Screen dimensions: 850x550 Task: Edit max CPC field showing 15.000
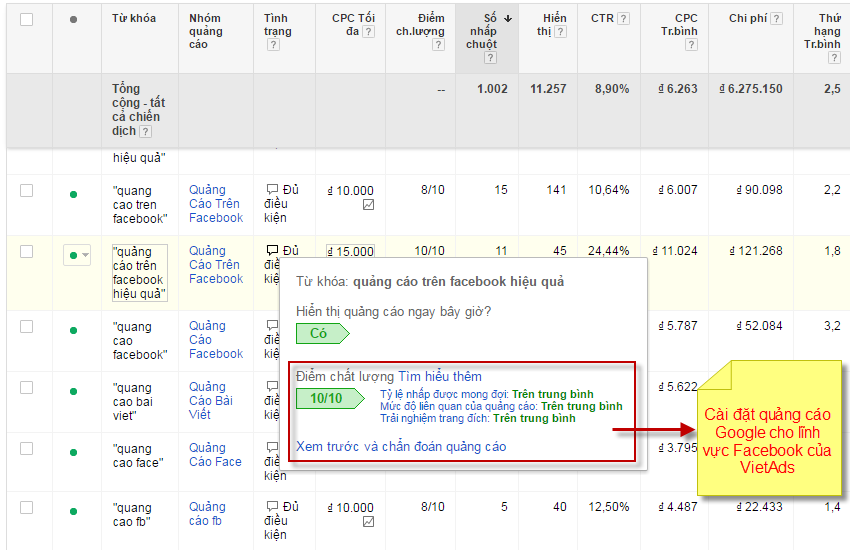[350, 251]
